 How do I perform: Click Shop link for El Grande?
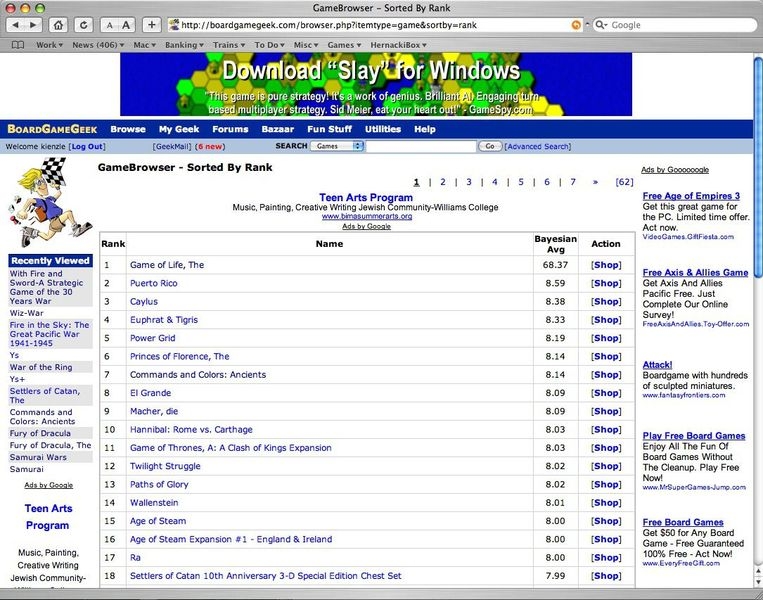click(x=606, y=393)
